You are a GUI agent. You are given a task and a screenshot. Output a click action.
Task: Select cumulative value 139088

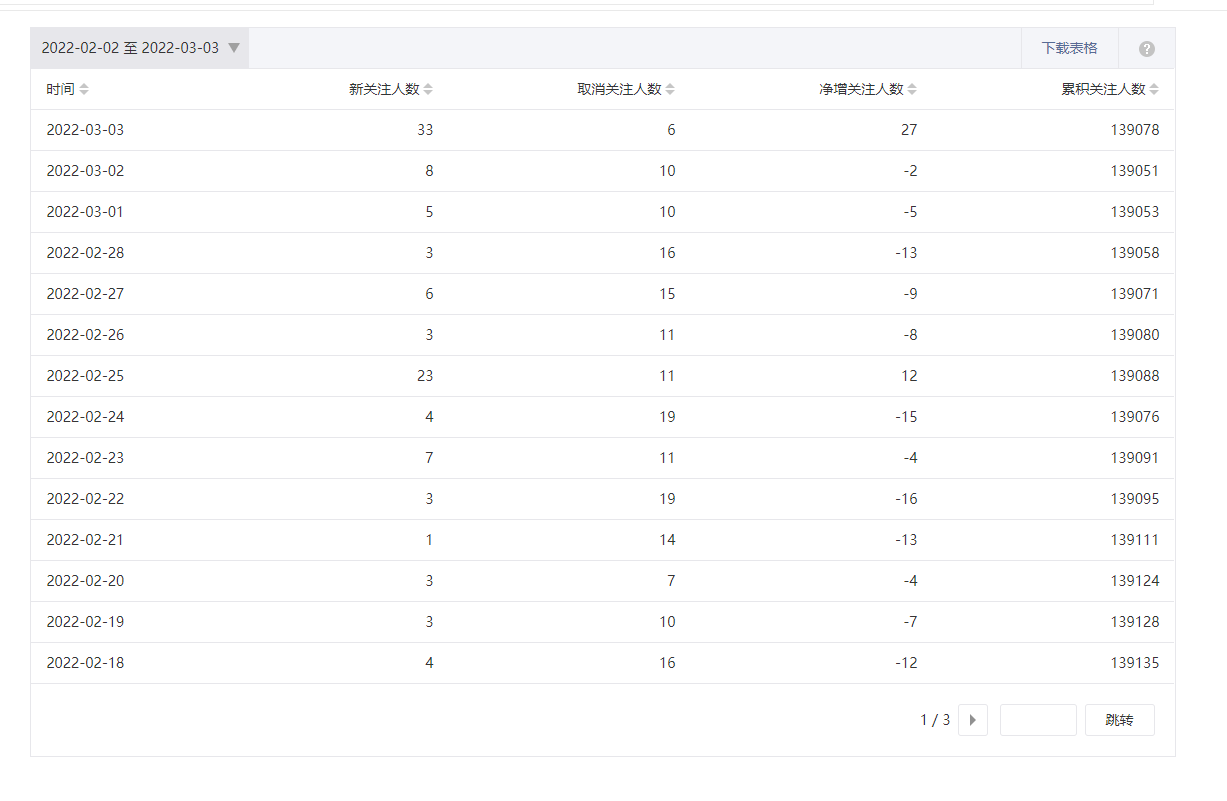coord(1135,376)
